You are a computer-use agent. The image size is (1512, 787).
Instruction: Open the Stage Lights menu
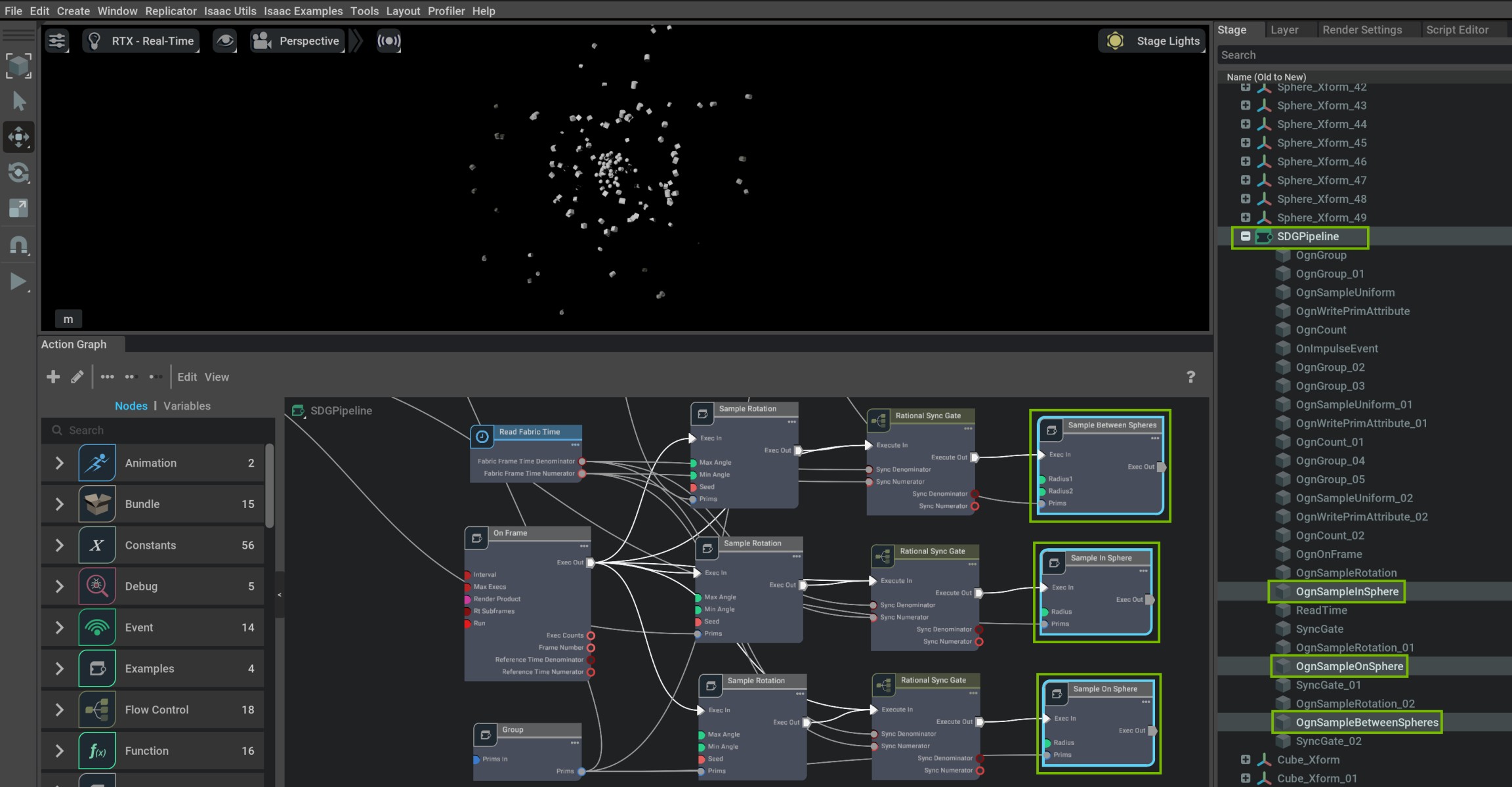(1152, 41)
